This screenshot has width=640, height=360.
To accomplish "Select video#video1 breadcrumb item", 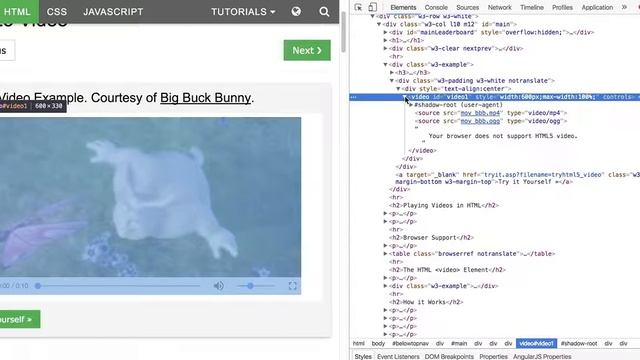I will (536, 344).
